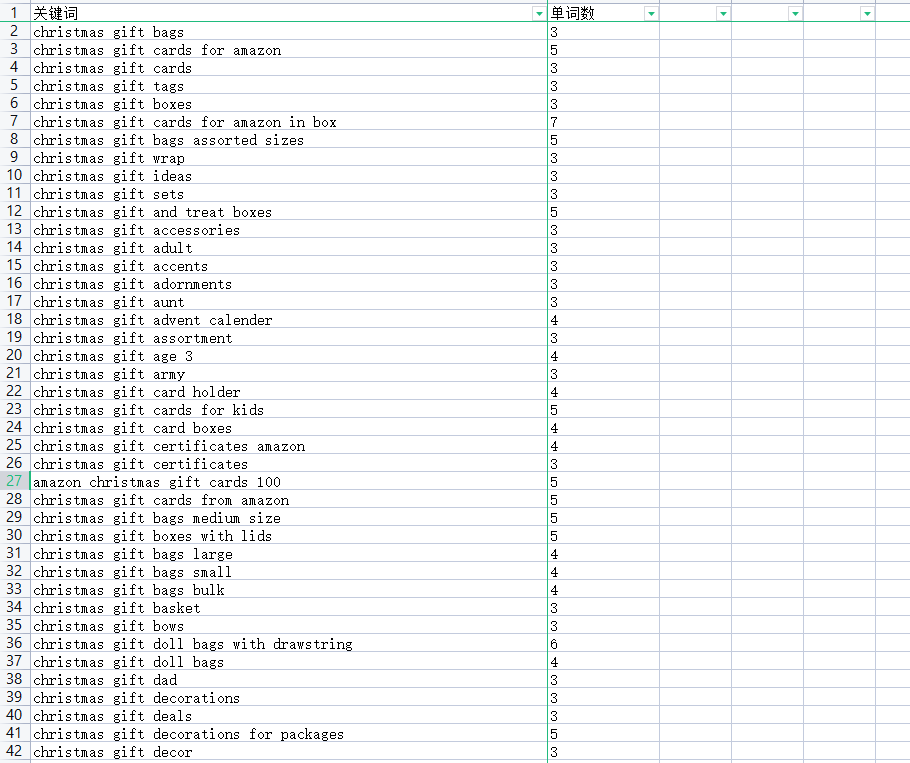Select cell 'christmas gift card holder'

tap(288, 391)
